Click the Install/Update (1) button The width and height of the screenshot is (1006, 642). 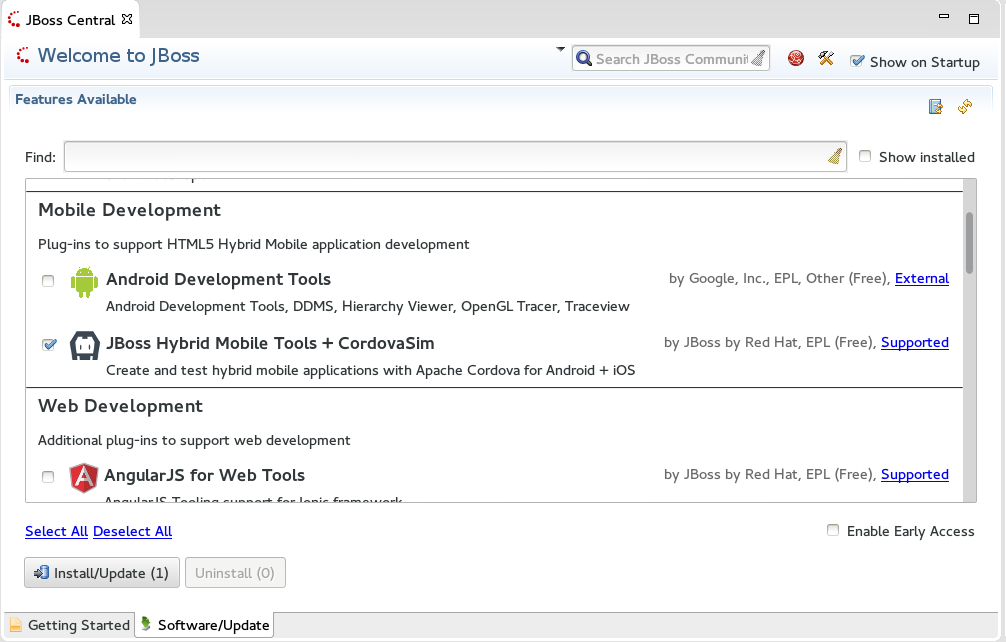[102, 573]
